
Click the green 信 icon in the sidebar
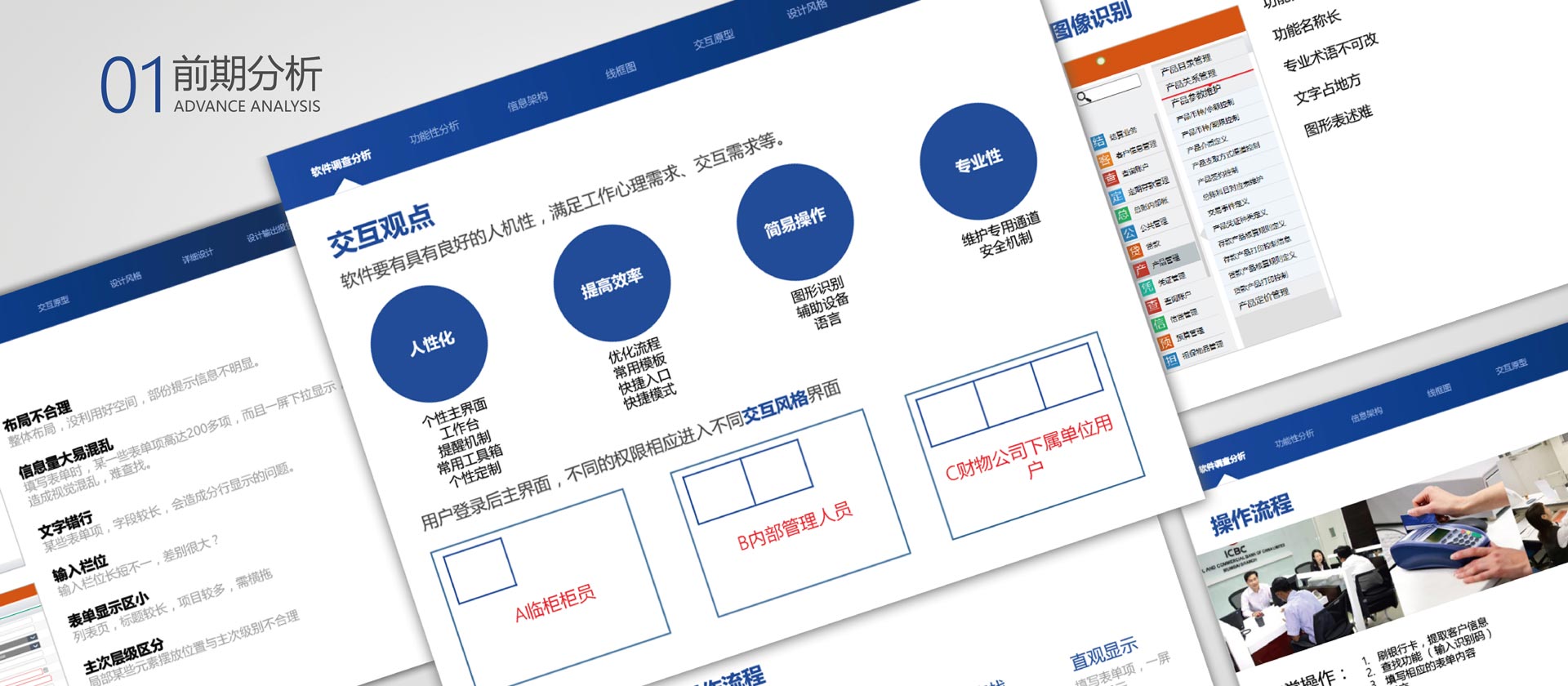tap(1159, 323)
